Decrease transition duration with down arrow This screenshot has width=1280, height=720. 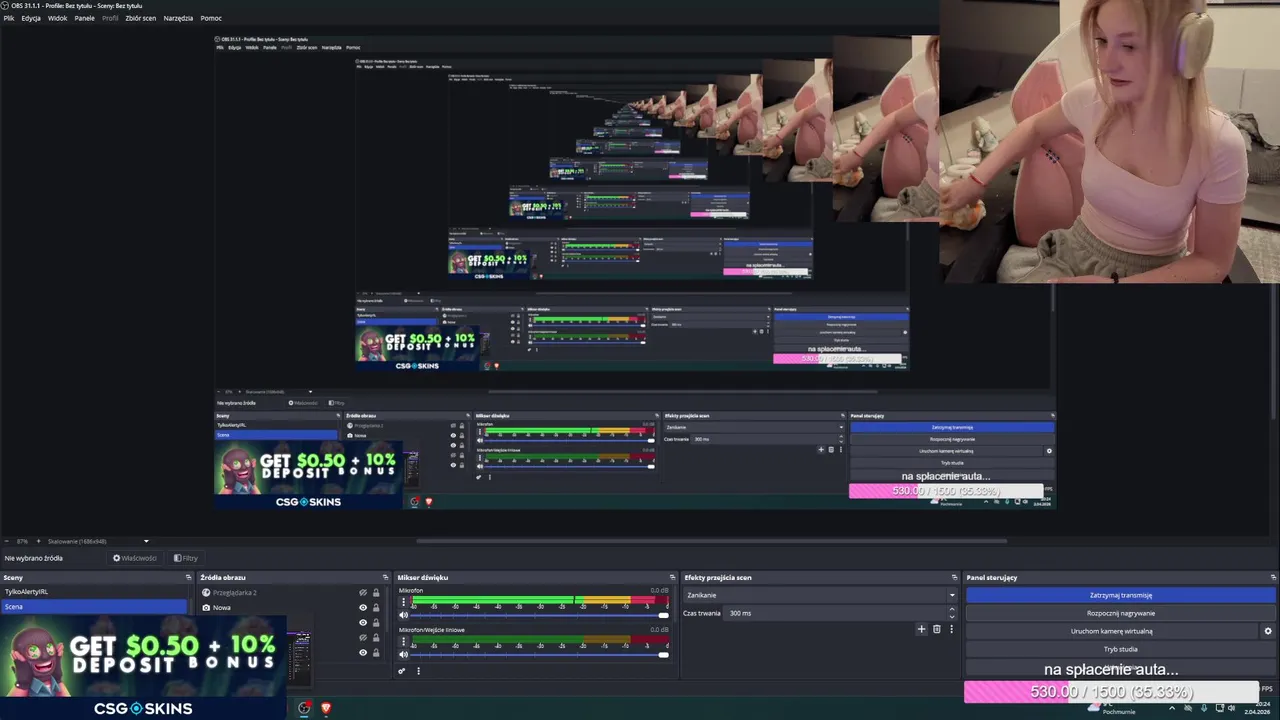tap(952, 616)
